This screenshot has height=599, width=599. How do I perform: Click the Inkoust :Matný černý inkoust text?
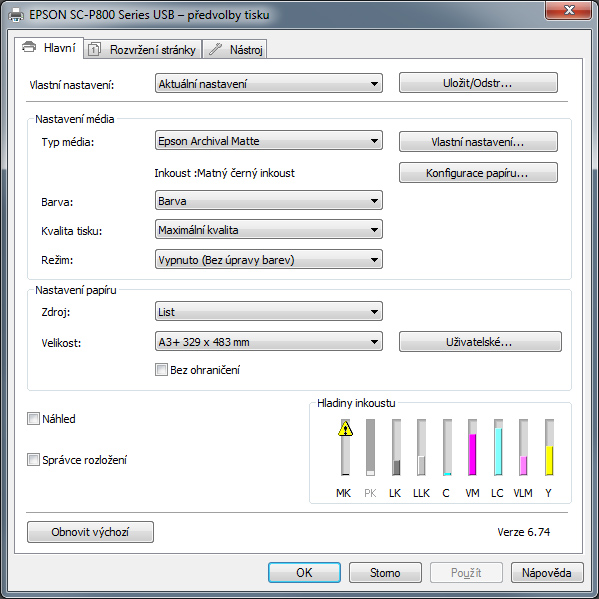tap(224, 173)
